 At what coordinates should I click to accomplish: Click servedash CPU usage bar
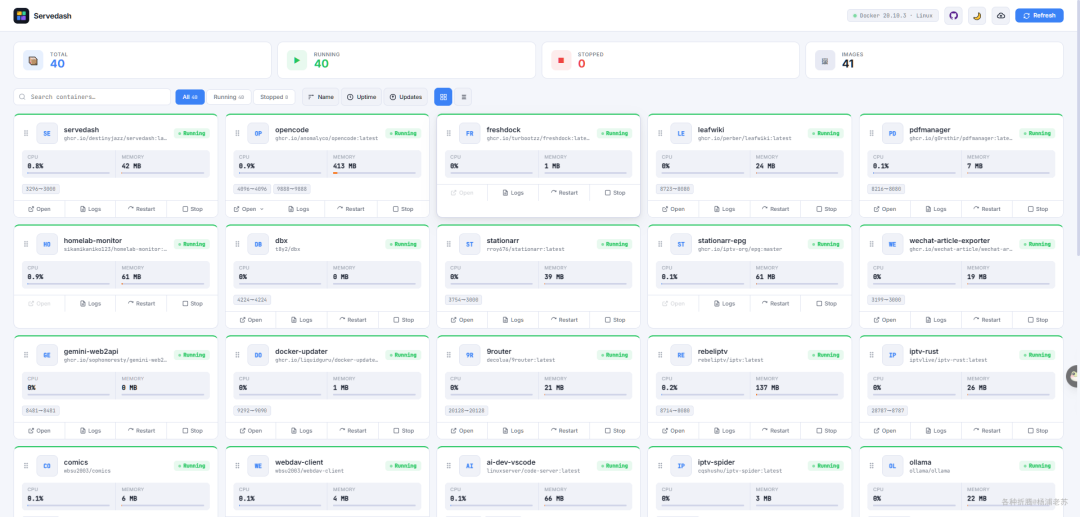(68, 172)
